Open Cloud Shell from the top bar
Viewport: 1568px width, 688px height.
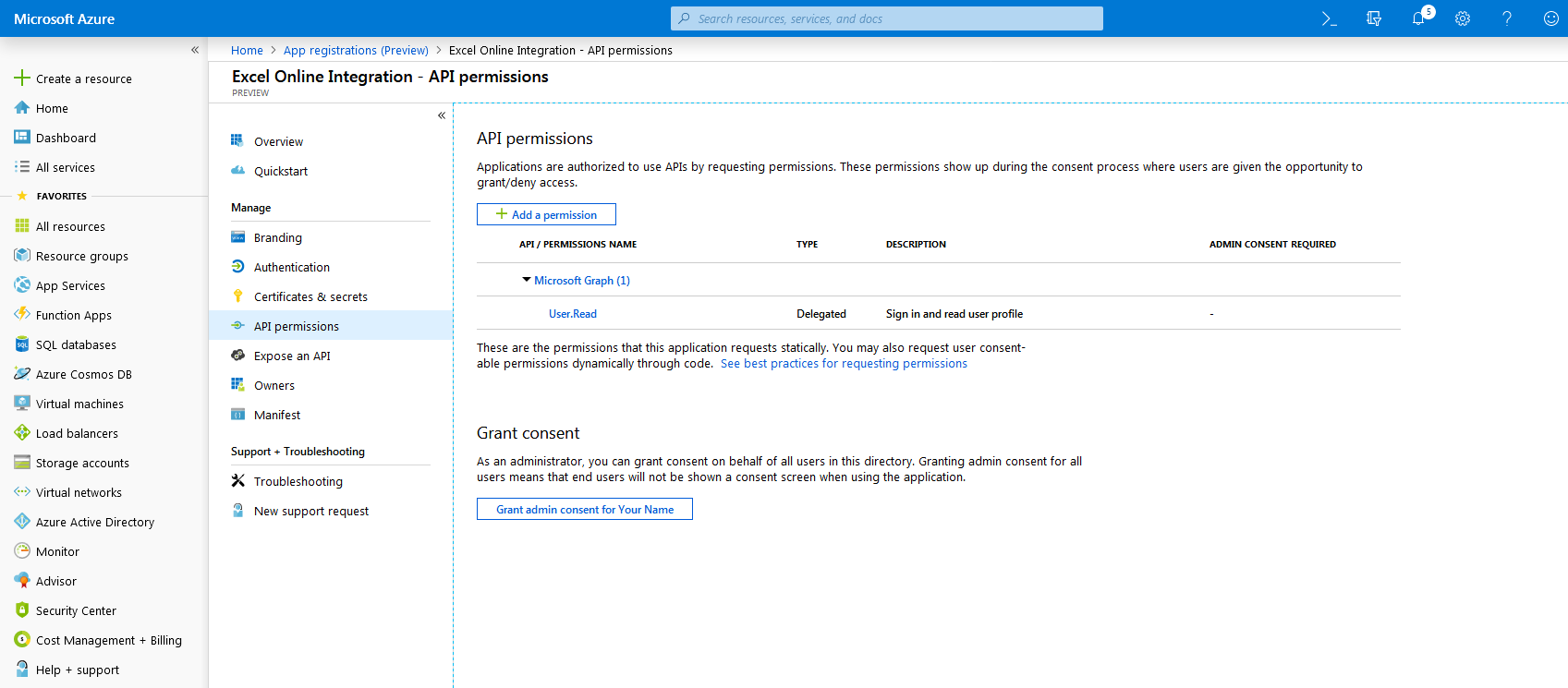point(1329,18)
